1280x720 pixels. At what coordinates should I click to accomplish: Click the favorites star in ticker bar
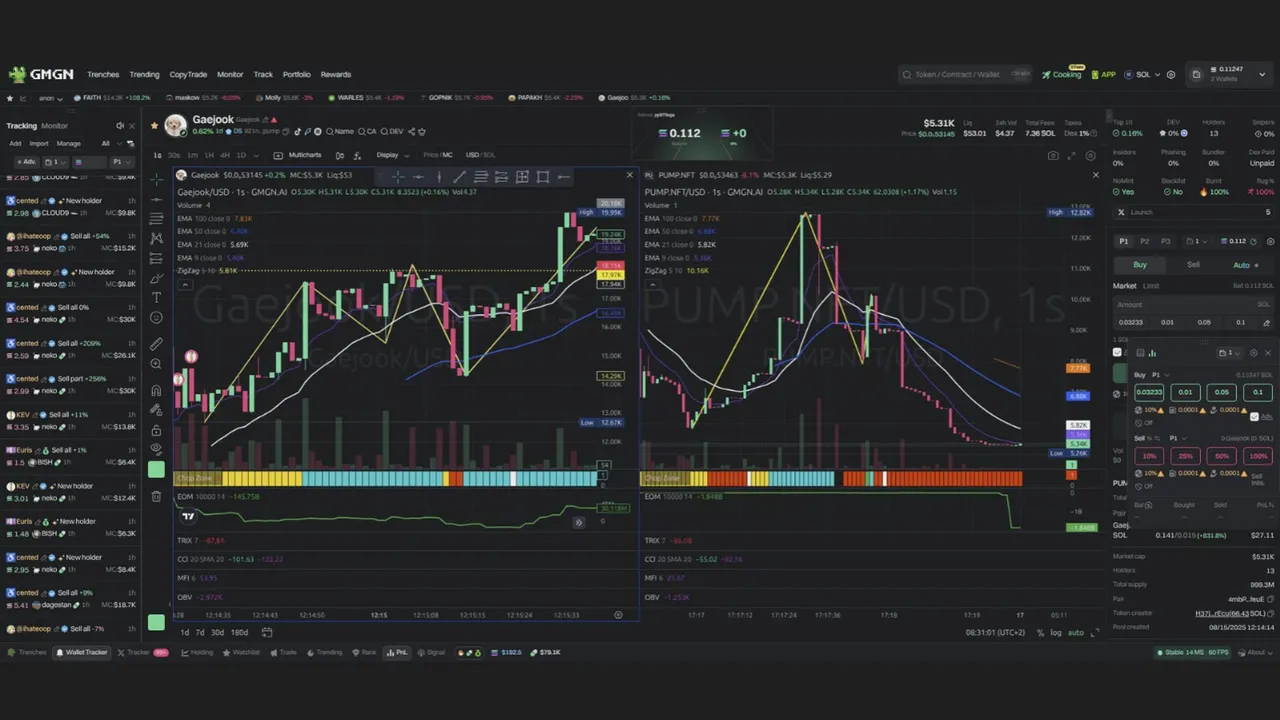10,98
